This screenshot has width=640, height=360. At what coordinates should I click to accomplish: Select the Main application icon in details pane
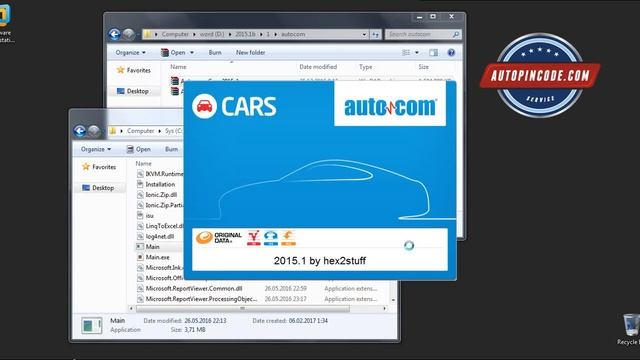(x=91, y=325)
